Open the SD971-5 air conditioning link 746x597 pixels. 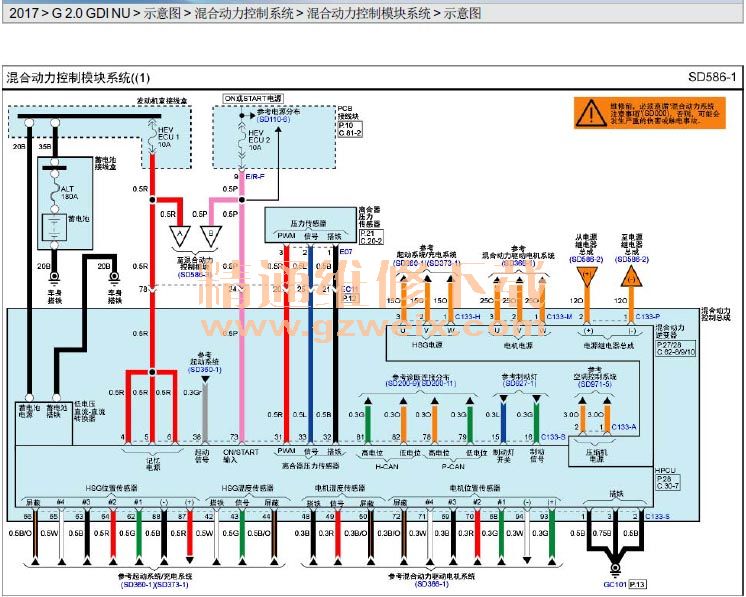coord(595,384)
